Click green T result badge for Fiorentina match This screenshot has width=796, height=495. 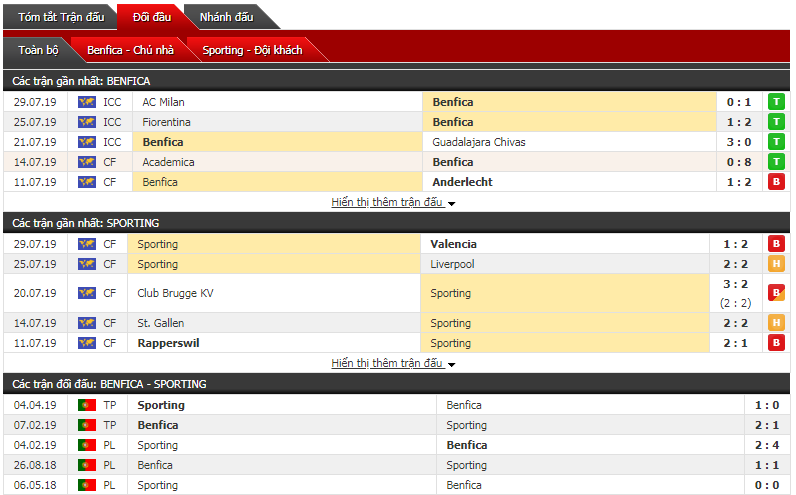click(776, 122)
